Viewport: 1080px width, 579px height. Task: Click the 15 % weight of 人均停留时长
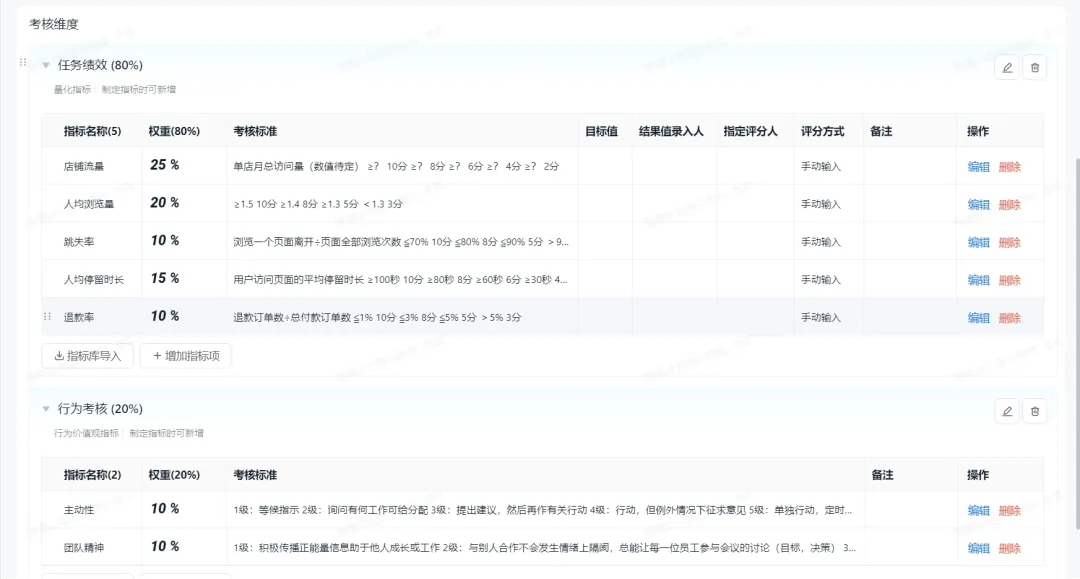point(165,278)
